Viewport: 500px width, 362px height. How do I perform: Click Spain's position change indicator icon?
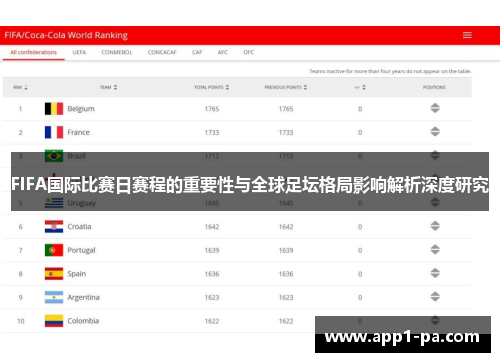(435, 273)
